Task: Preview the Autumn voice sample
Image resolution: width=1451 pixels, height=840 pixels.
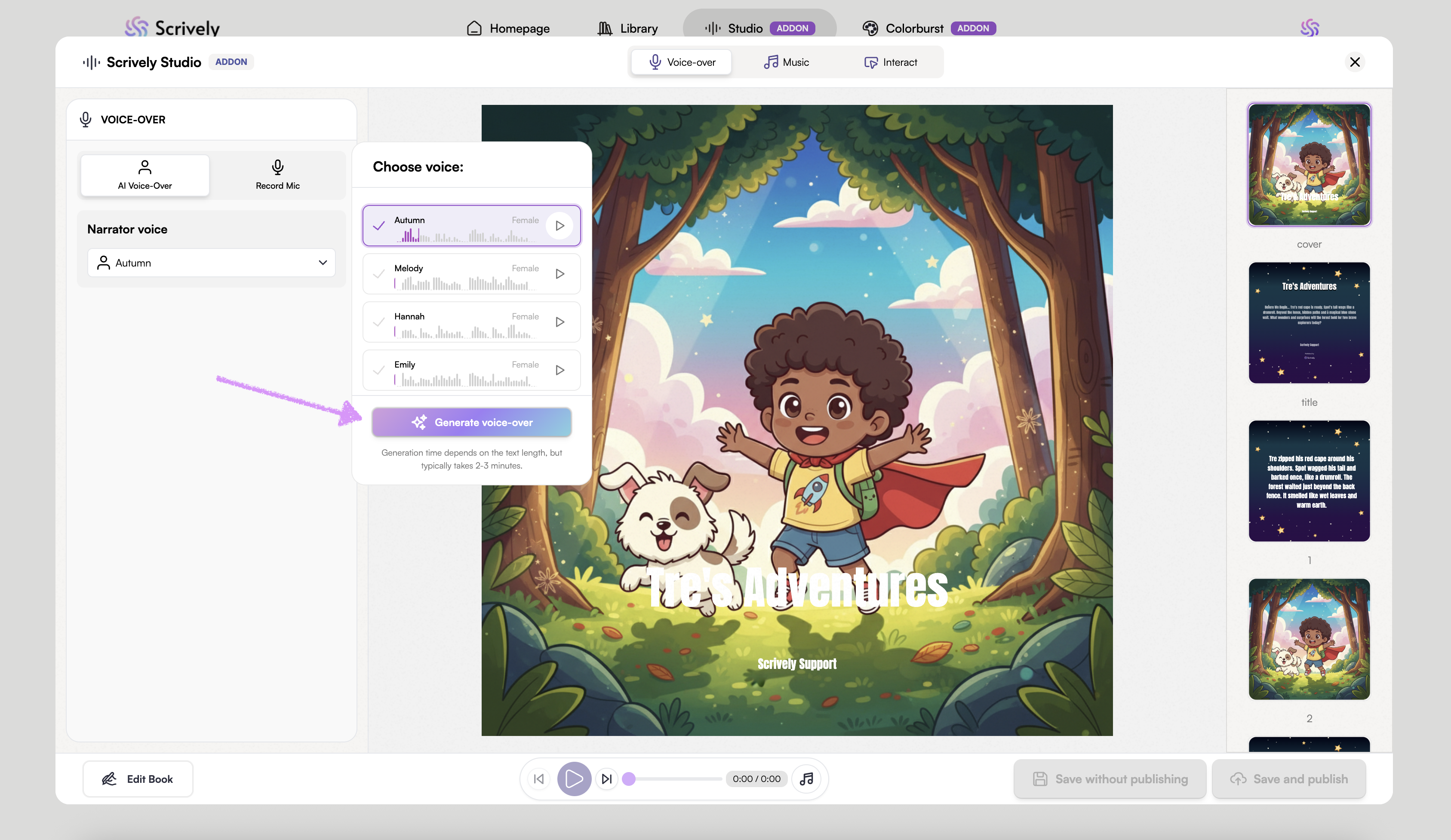Action: (x=559, y=226)
